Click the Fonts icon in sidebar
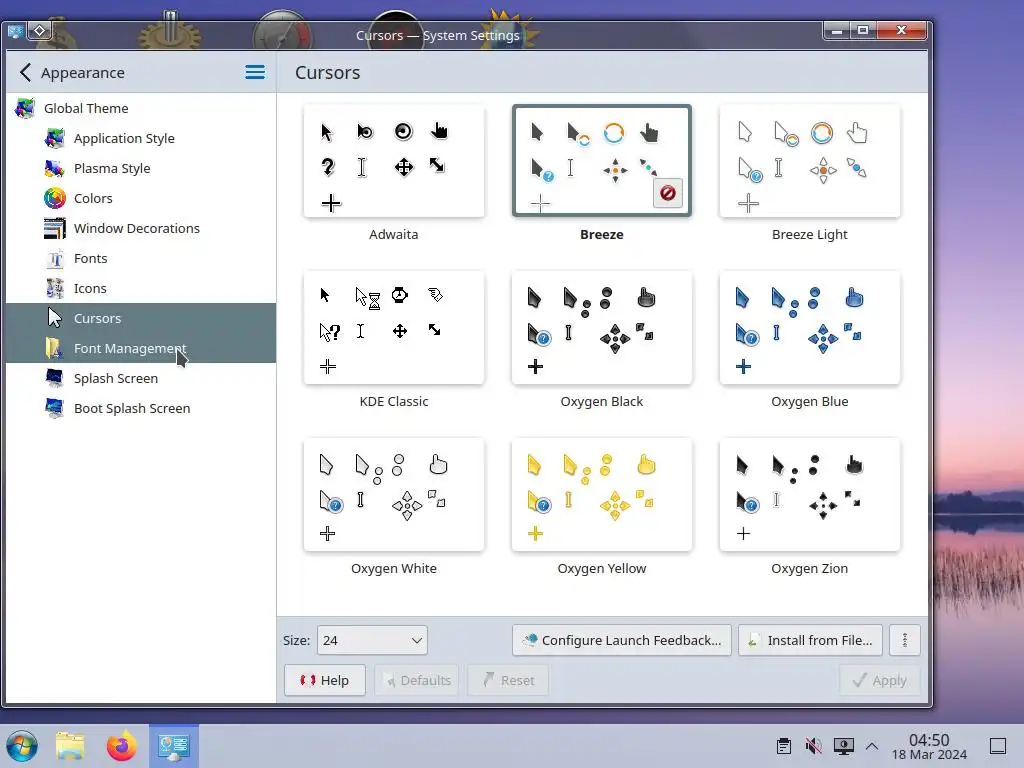 point(55,259)
